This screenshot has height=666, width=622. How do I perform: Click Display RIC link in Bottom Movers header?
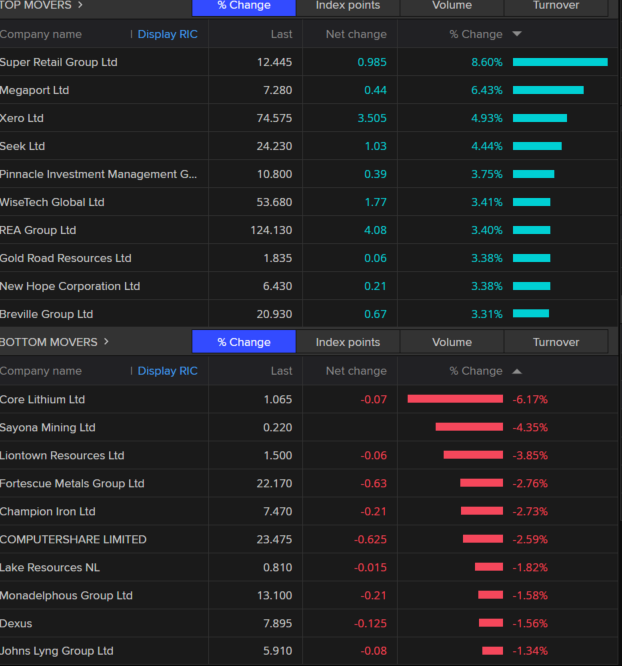click(167, 371)
